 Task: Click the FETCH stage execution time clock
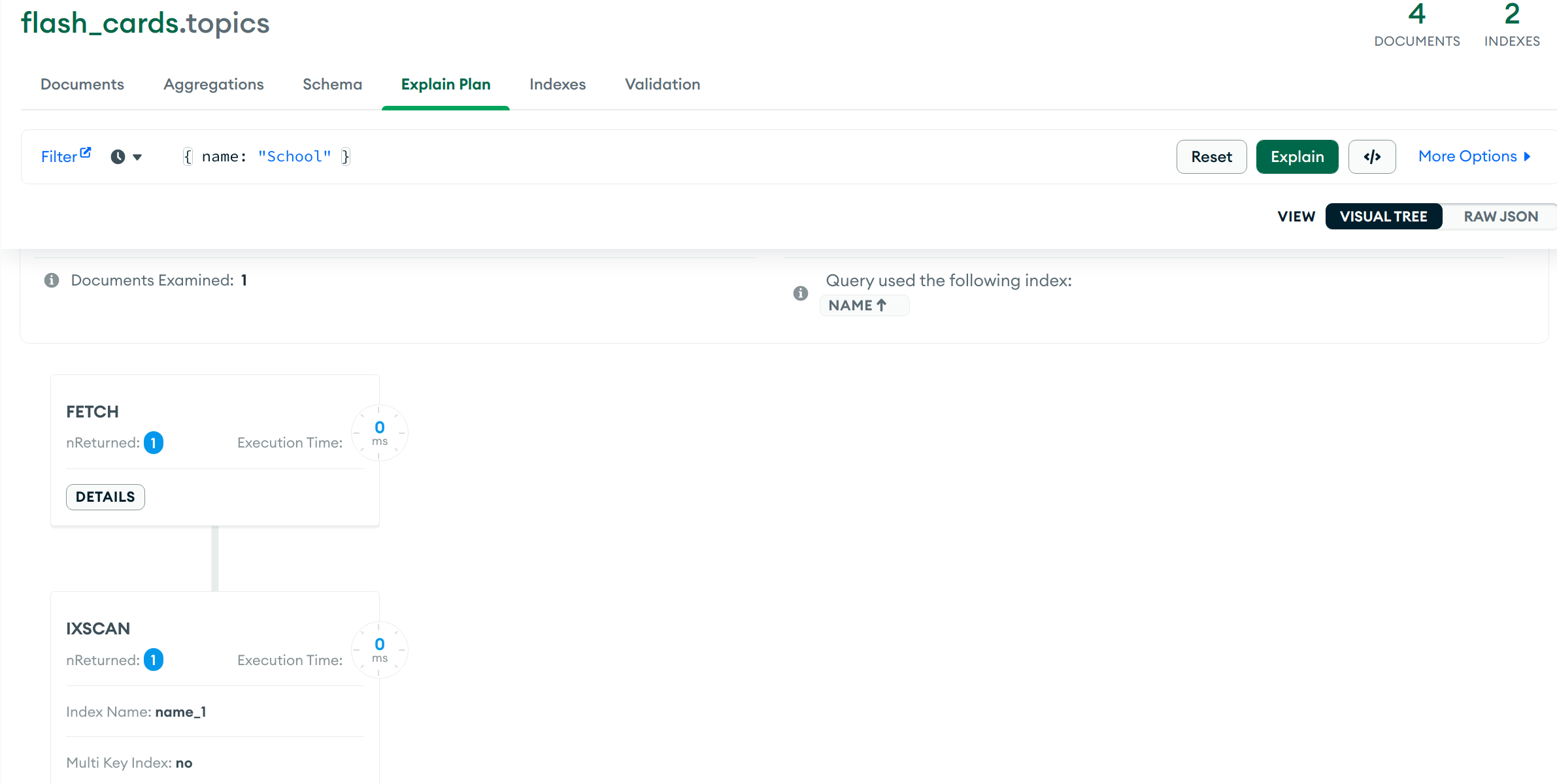click(380, 433)
